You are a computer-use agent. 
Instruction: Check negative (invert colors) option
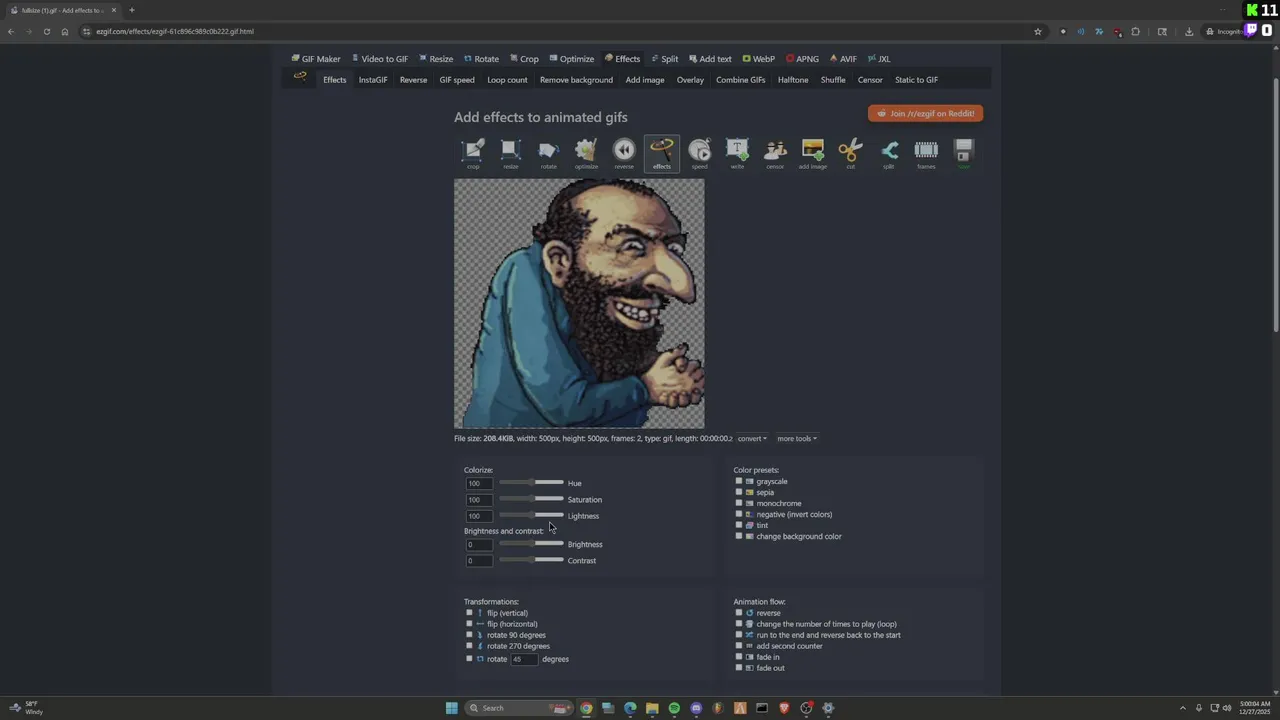[x=739, y=514]
